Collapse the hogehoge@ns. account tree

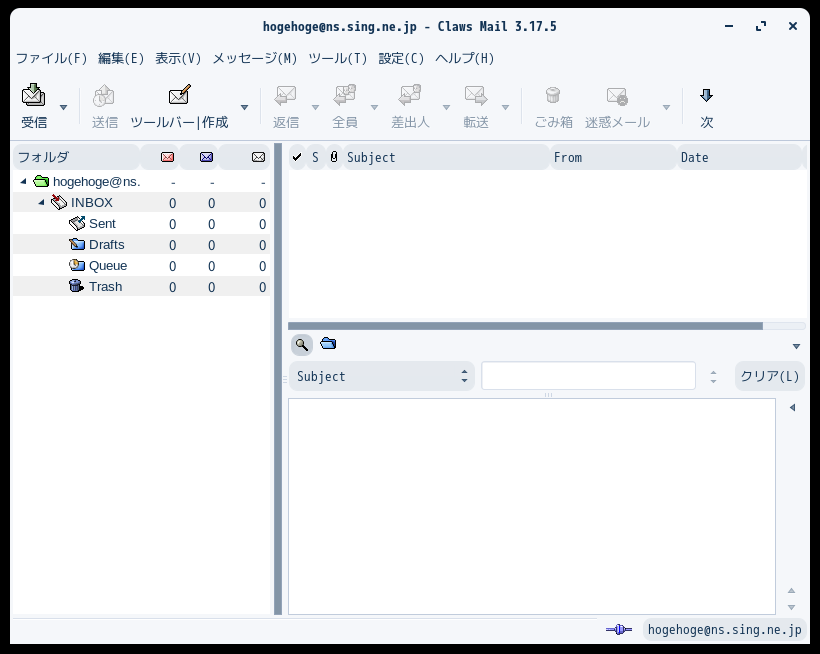pyautogui.click(x=24, y=181)
